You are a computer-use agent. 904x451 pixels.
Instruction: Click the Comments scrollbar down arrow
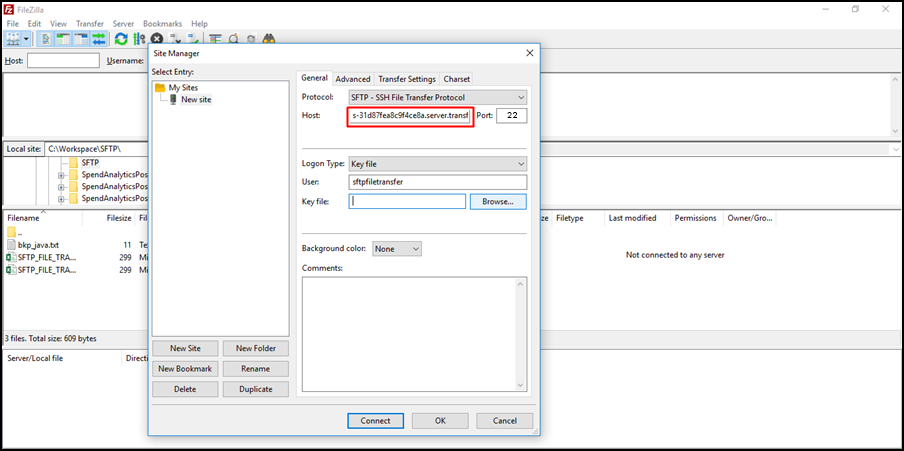click(521, 385)
